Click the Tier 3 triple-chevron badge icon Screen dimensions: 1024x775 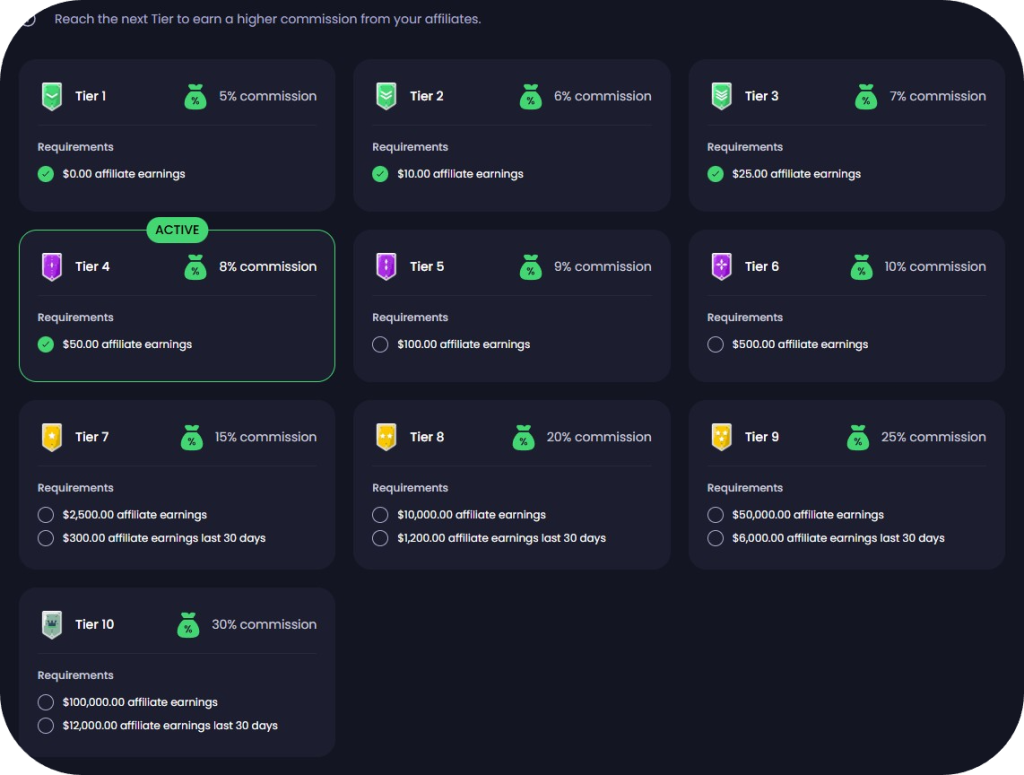coord(721,97)
